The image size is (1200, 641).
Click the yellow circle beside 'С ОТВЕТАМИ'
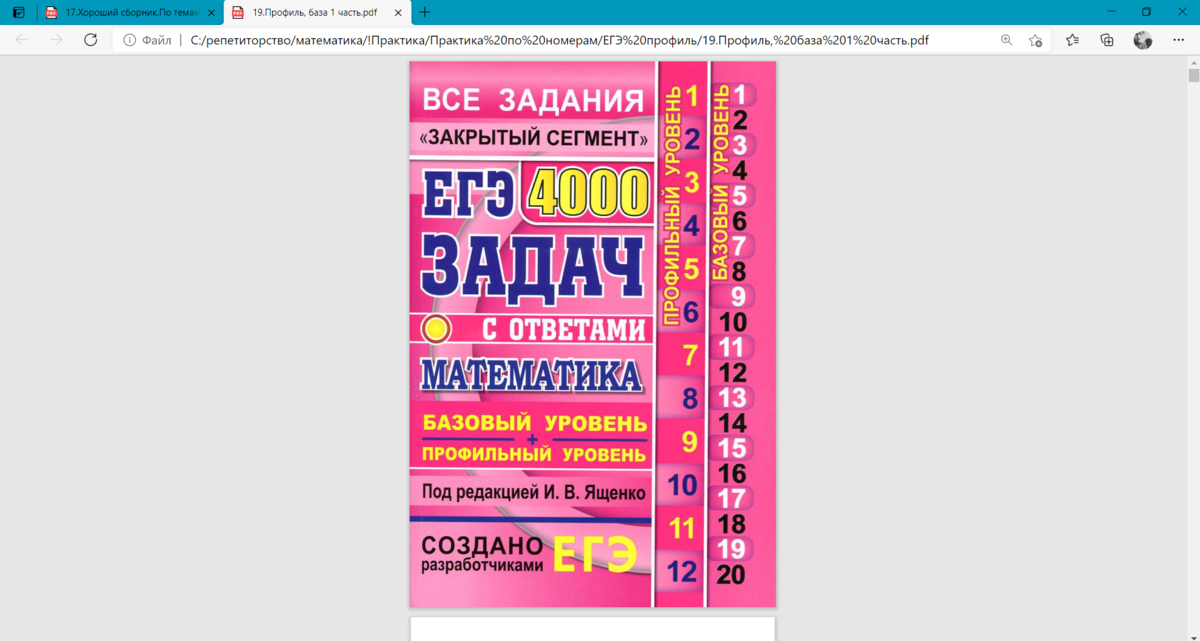pos(436,329)
